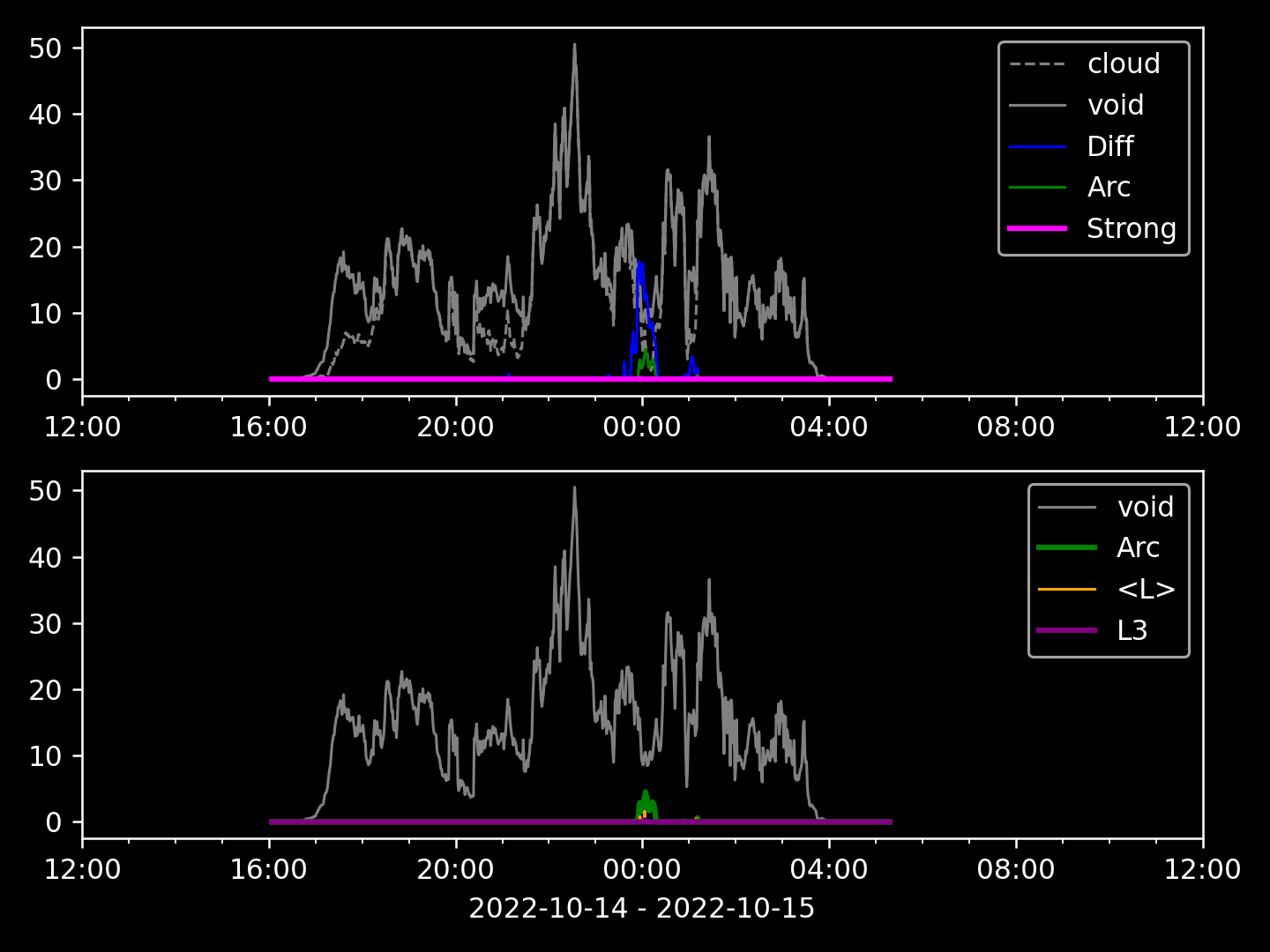Click the 20 y-axis label on bottom chart
Viewport: 1270px width, 952px height.
45,690
